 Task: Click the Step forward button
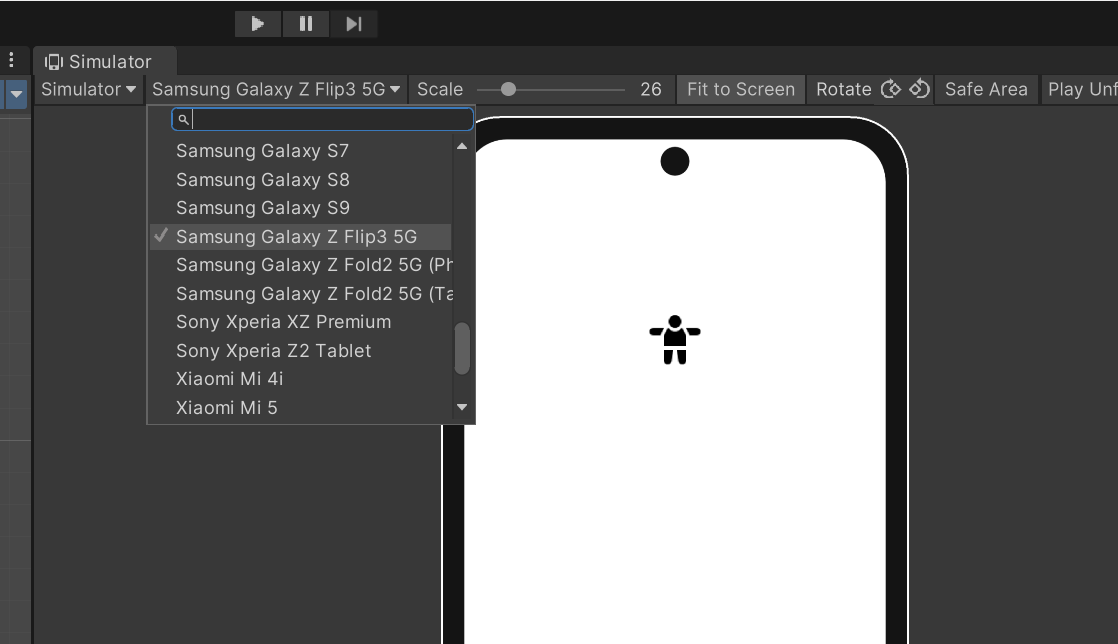(x=354, y=24)
